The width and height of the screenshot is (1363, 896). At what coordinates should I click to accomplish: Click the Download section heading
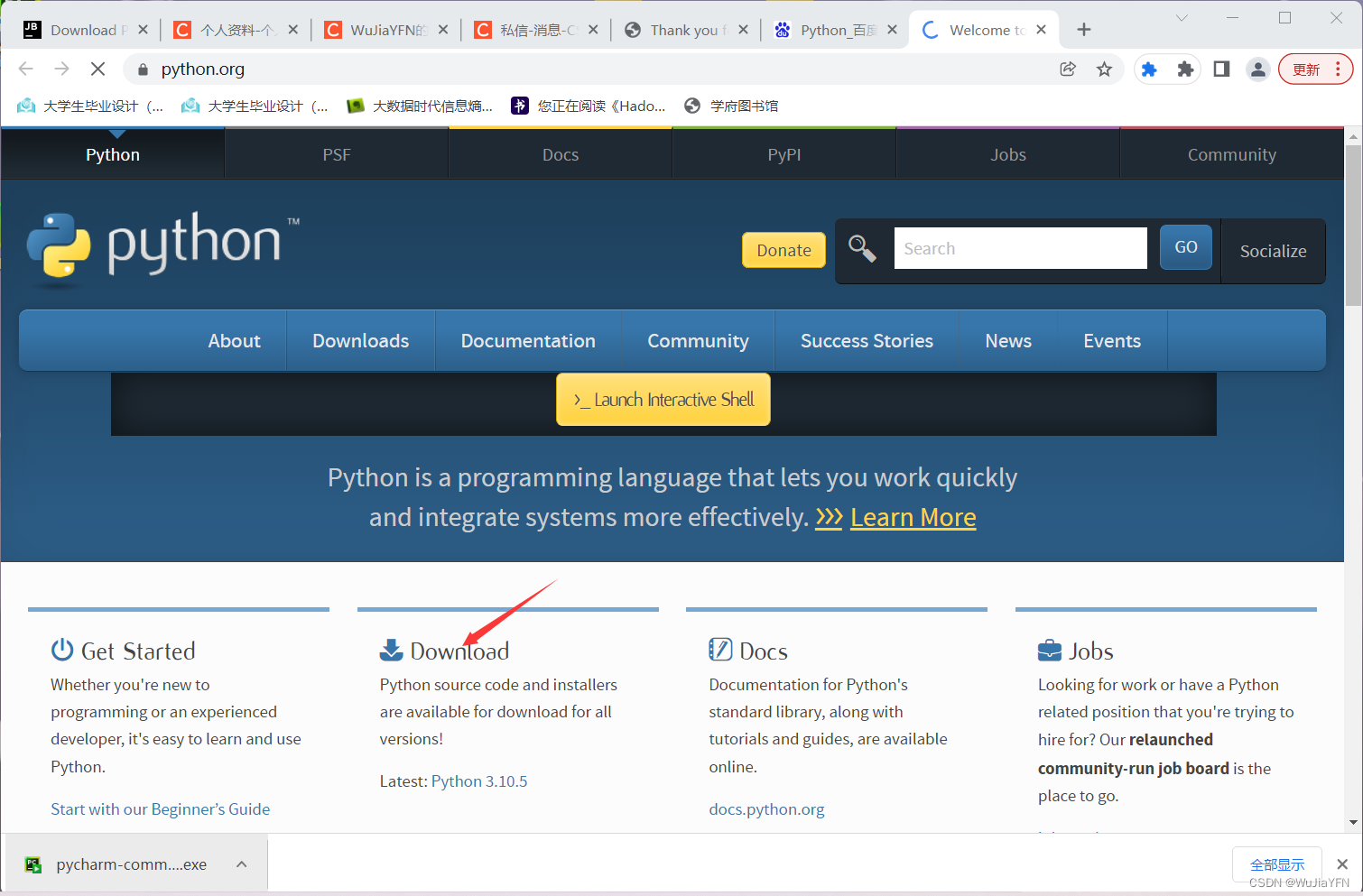tap(459, 651)
